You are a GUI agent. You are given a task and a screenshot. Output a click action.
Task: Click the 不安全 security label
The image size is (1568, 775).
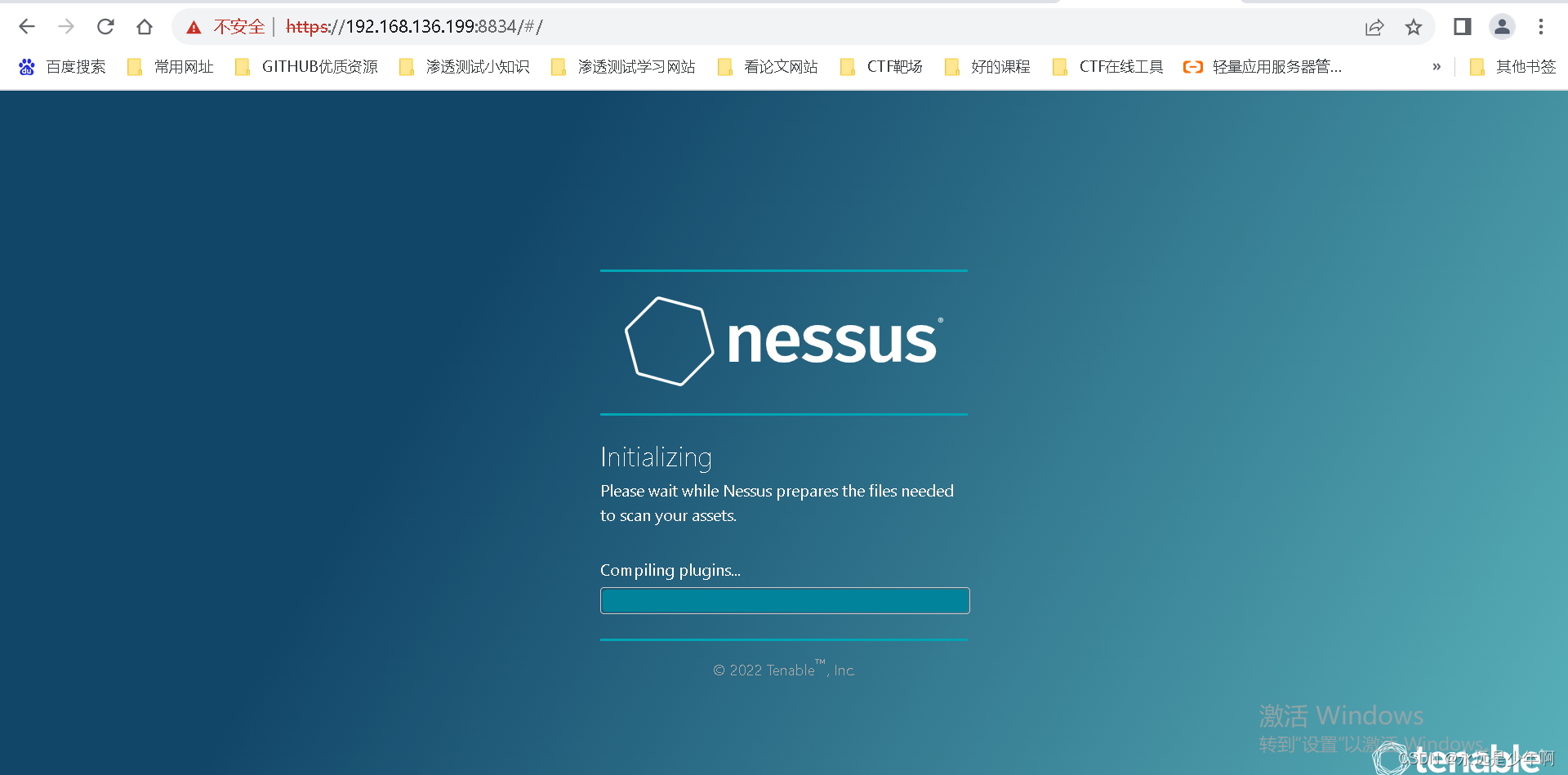(239, 27)
